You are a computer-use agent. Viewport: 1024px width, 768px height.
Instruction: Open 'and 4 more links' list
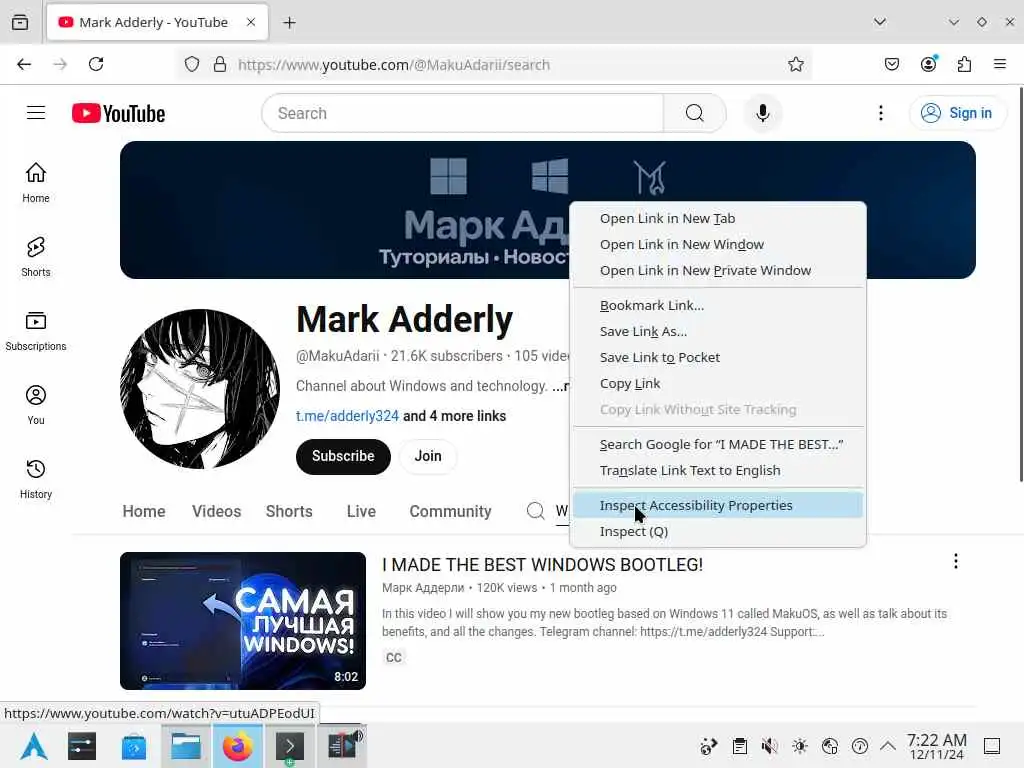455,416
